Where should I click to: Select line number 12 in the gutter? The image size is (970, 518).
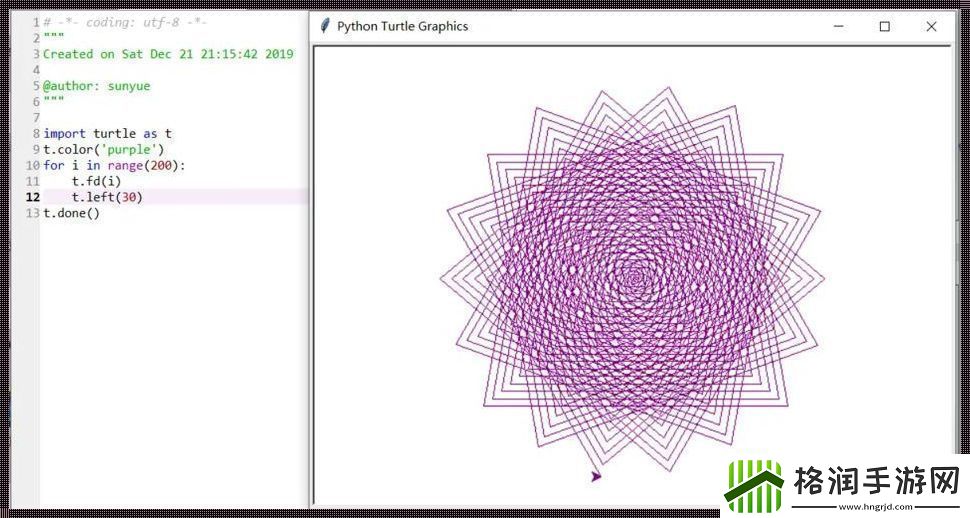click(x=34, y=197)
